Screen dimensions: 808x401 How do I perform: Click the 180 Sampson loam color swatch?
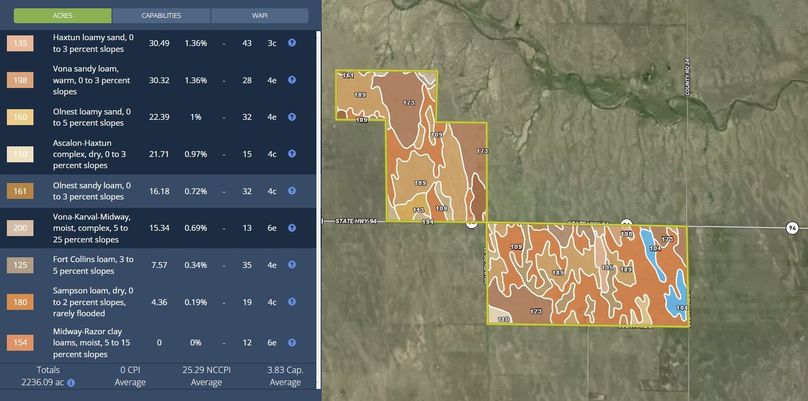(x=20, y=302)
